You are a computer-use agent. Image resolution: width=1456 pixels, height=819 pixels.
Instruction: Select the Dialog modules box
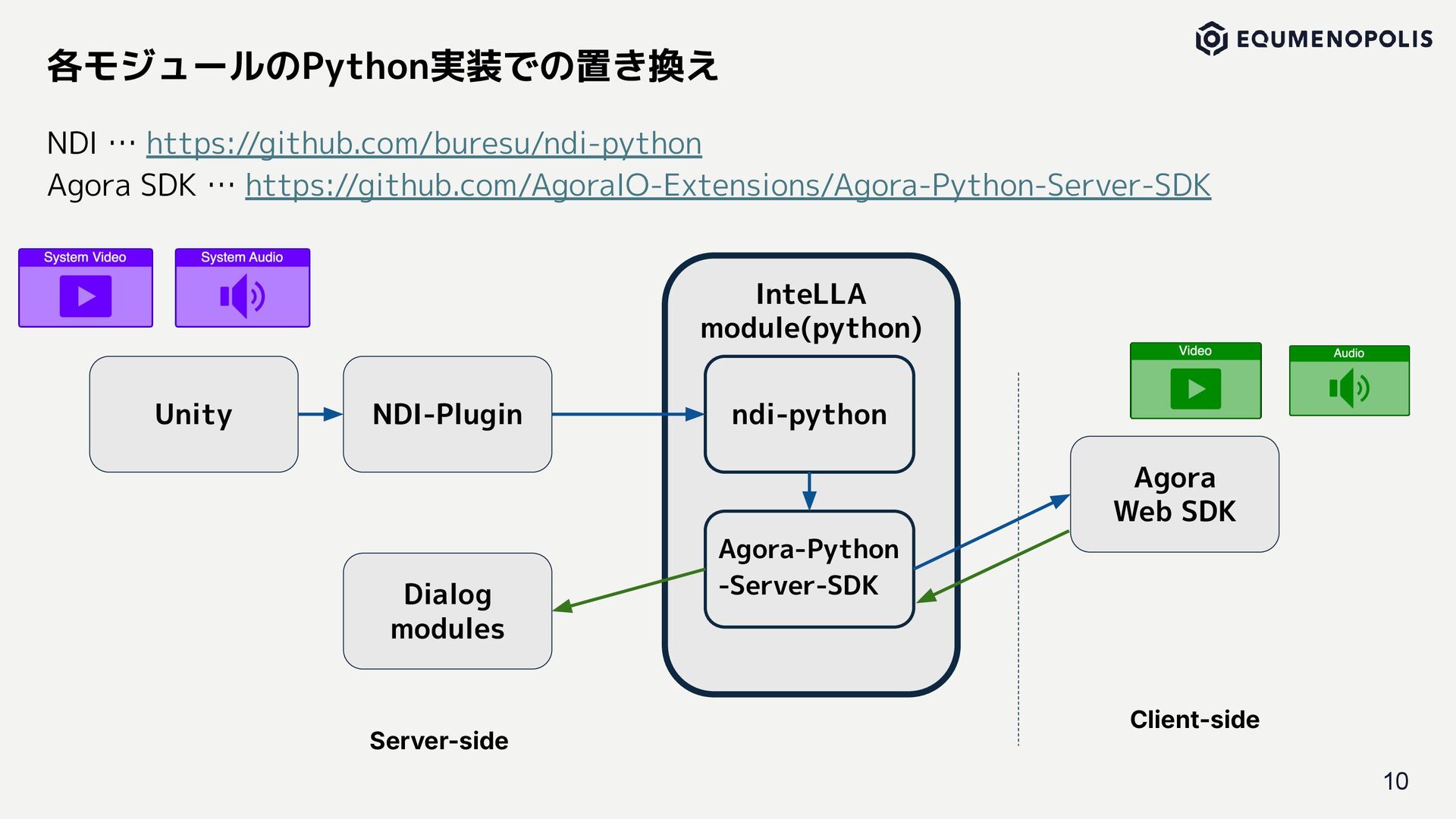coord(447,611)
